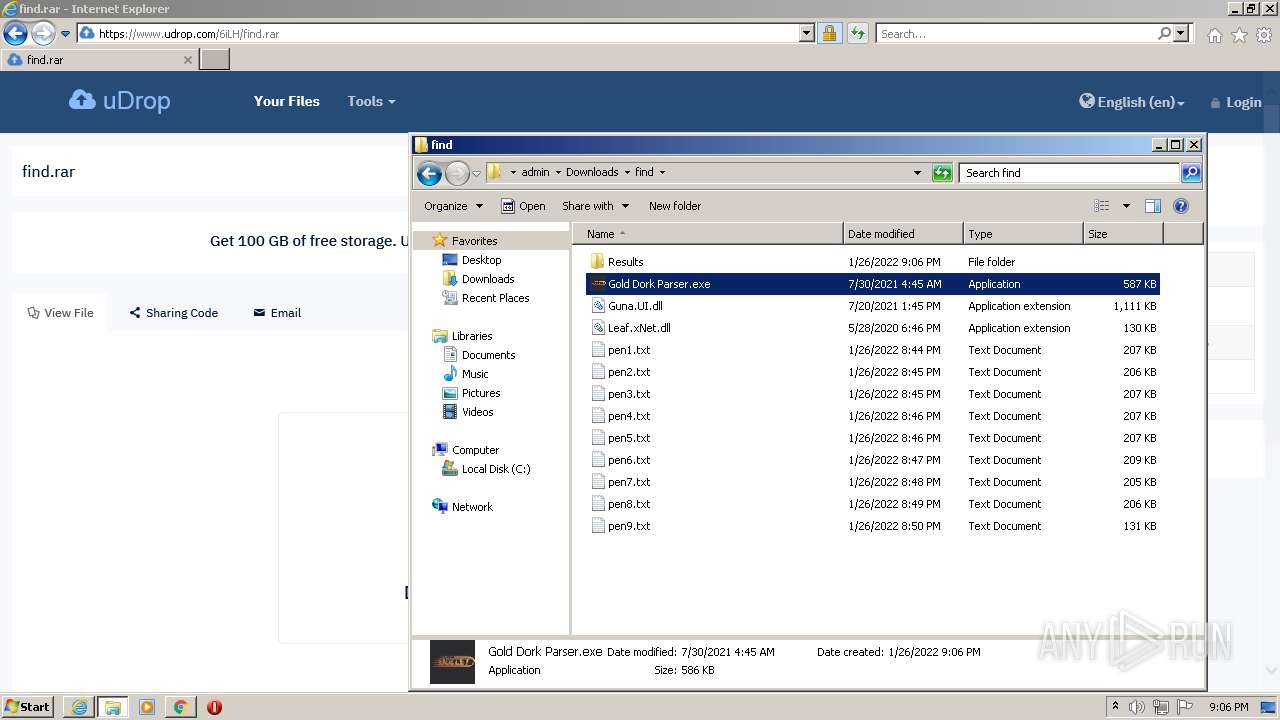Open IE favorites star icon
The width and height of the screenshot is (1280, 720).
(1239, 35)
